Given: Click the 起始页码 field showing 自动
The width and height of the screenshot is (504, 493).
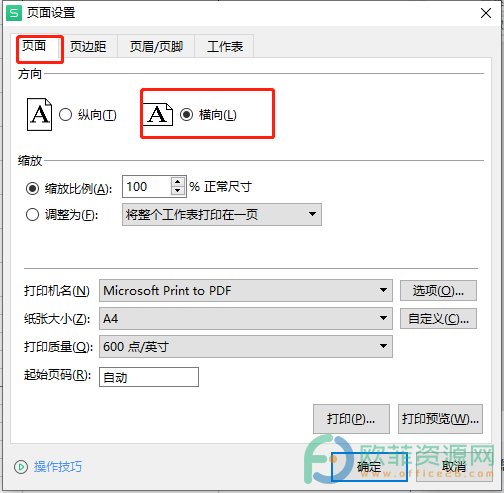Looking at the screenshot, I should (149, 377).
